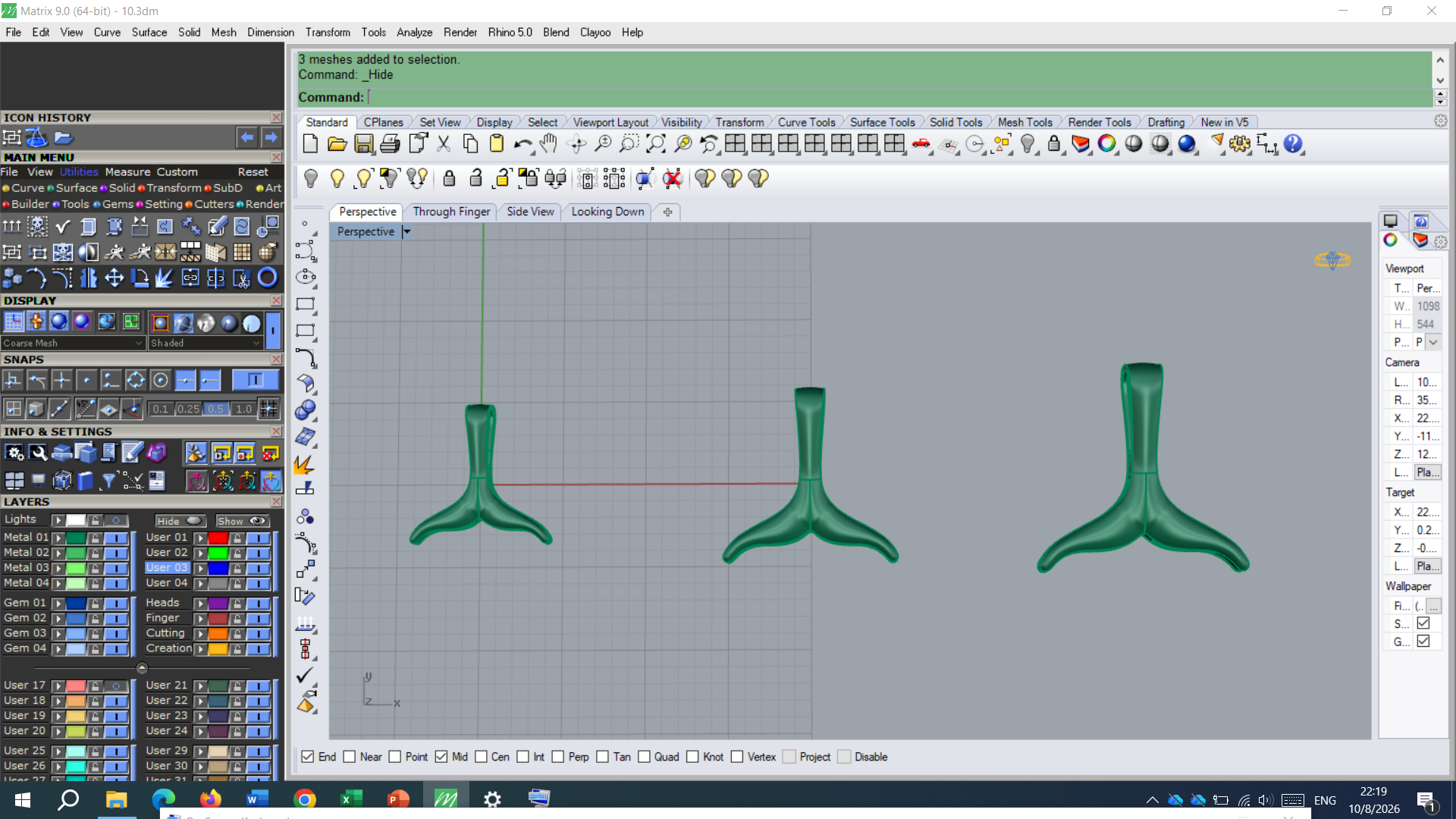Click the Reset button in Main Menu
This screenshot has height=819, width=1456.
[x=253, y=172]
